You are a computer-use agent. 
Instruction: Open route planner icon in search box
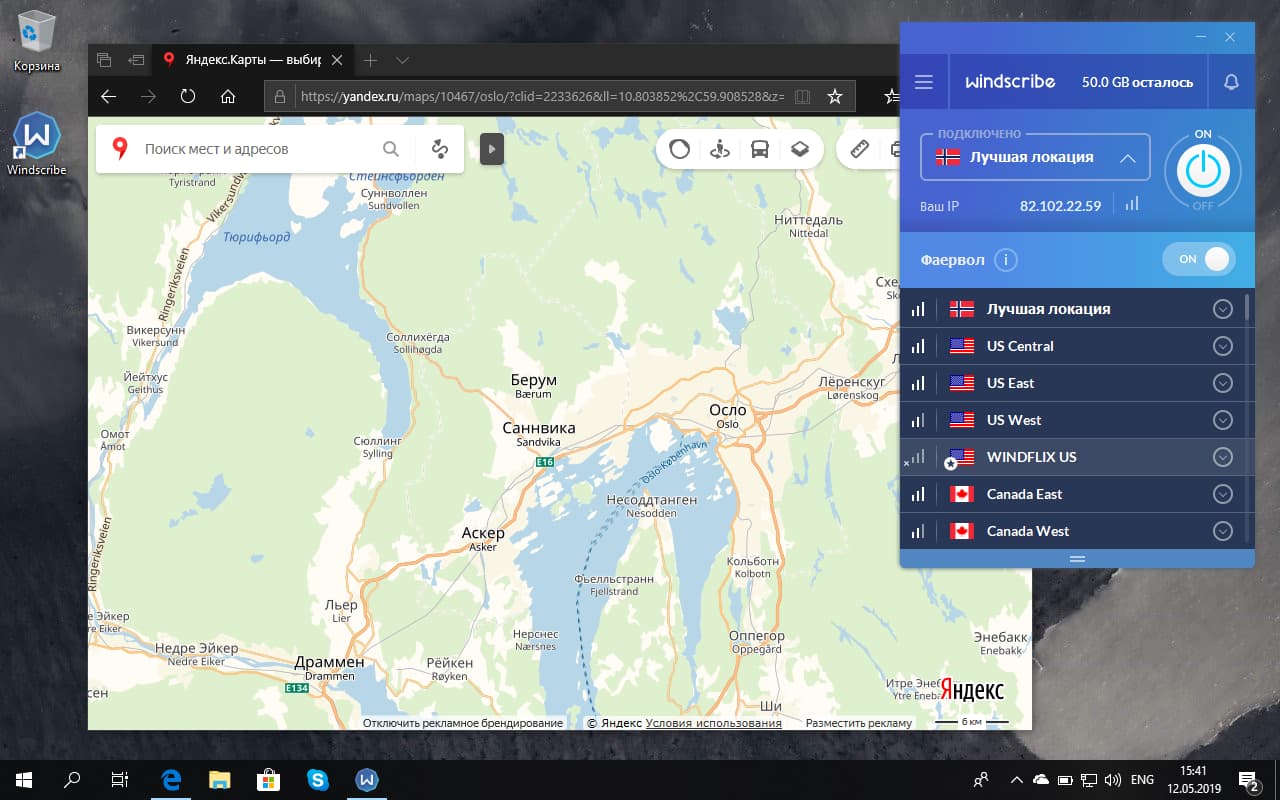coord(439,149)
